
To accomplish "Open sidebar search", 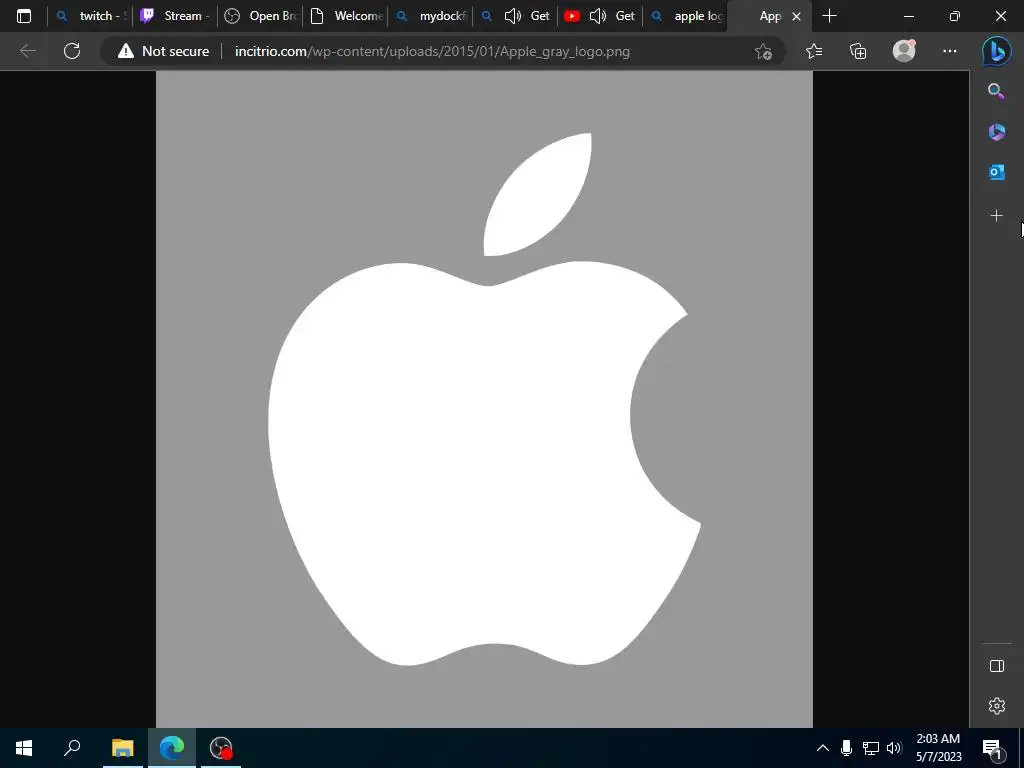I will pyautogui.click(x=996, y=91).
